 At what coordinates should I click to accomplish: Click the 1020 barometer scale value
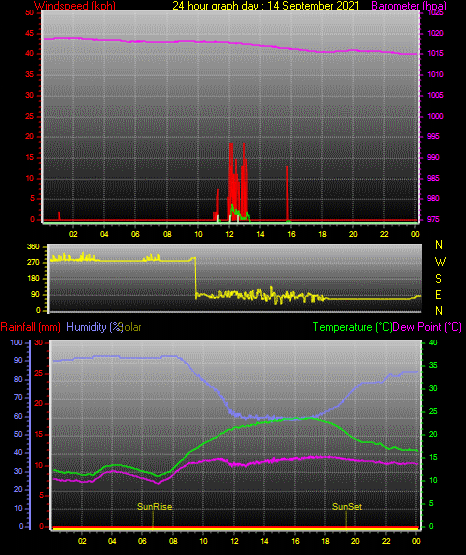pyautogui.click(x=435, y=33)
